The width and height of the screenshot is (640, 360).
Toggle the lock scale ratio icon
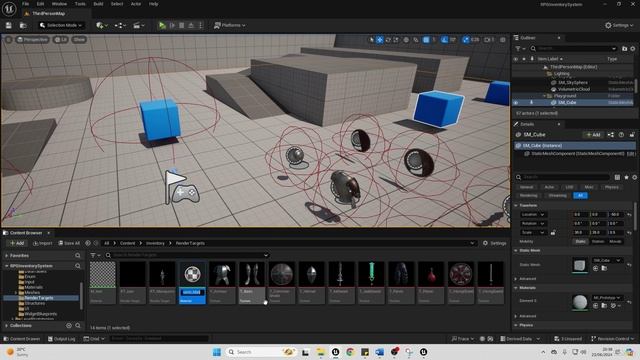pyautogui.click(x=553, y=233)
